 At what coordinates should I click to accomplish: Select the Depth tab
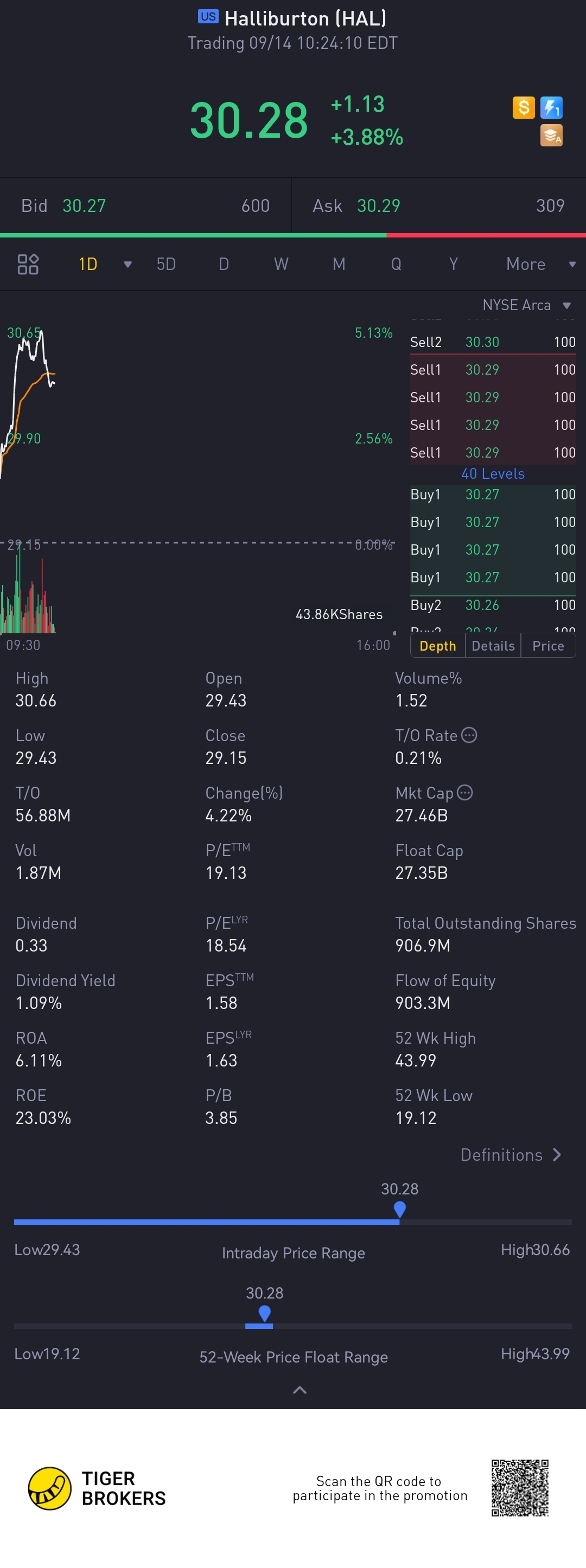coord(437,646)
